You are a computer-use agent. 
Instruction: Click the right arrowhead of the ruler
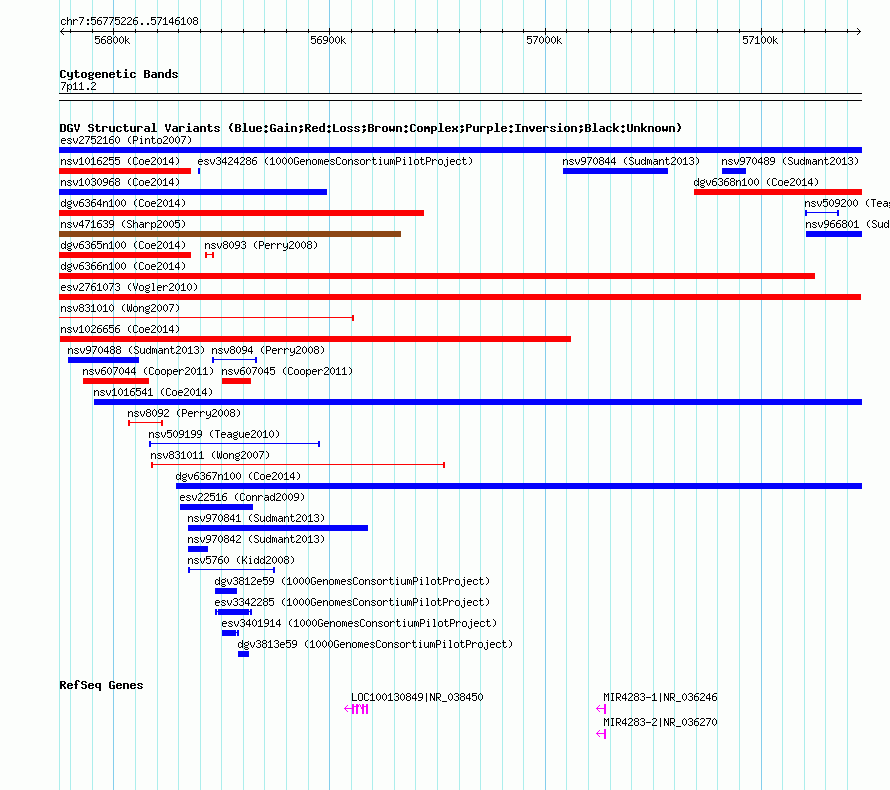pos(858,31)
